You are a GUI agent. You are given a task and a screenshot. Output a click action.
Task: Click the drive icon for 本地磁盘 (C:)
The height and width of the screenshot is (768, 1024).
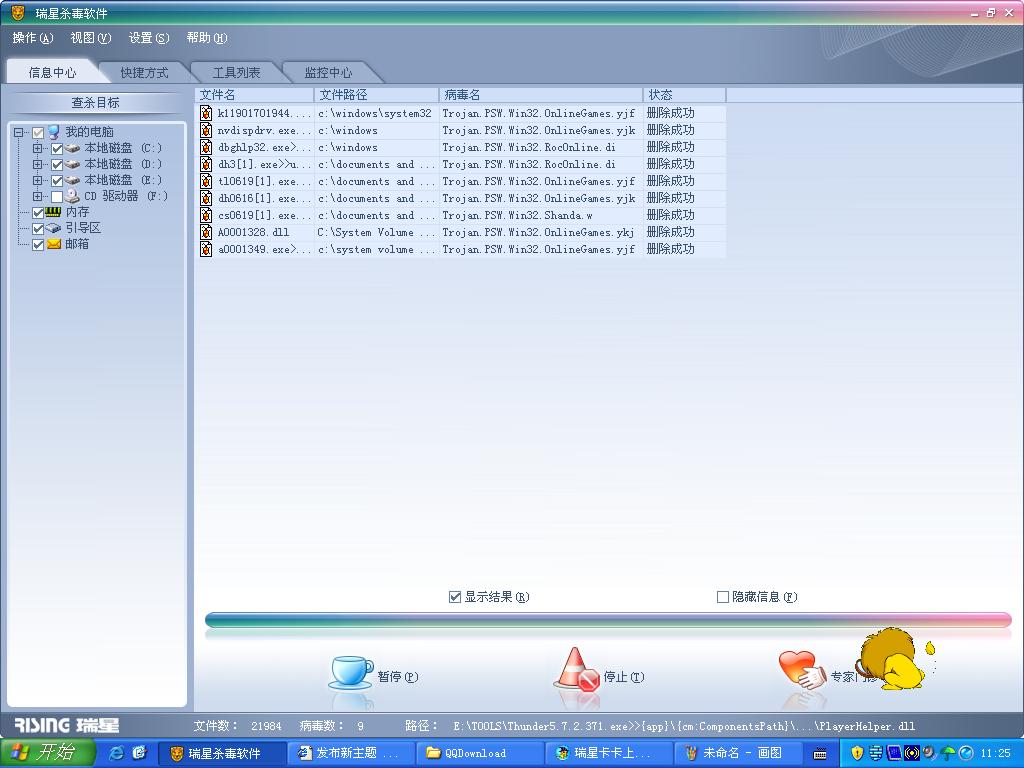72,148
